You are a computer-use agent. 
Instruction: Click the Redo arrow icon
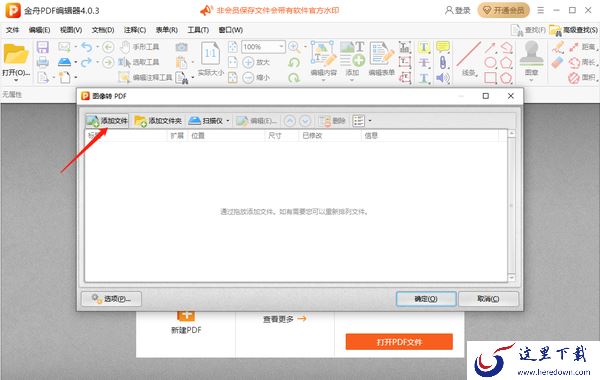coord(87,62)
